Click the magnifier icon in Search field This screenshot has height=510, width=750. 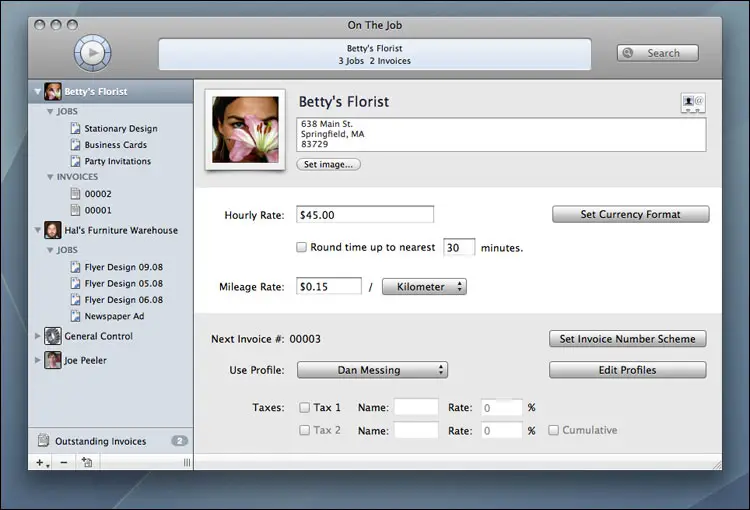pyautogui.click(x=628, y=53)
